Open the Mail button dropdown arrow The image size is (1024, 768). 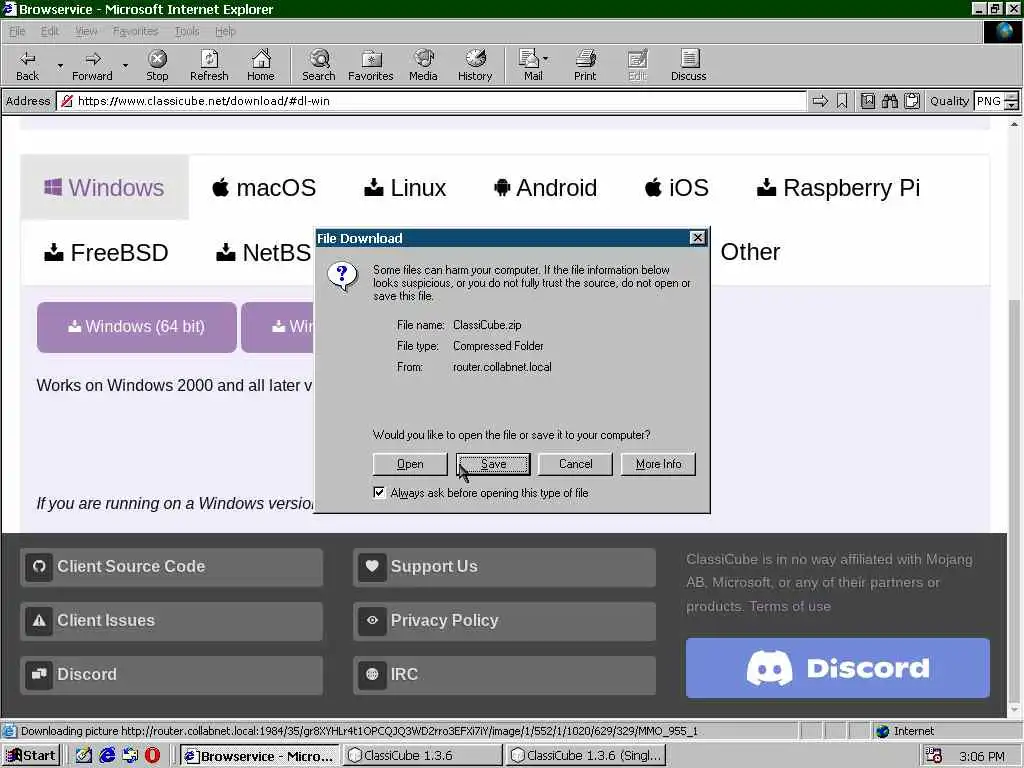(546, 59)
